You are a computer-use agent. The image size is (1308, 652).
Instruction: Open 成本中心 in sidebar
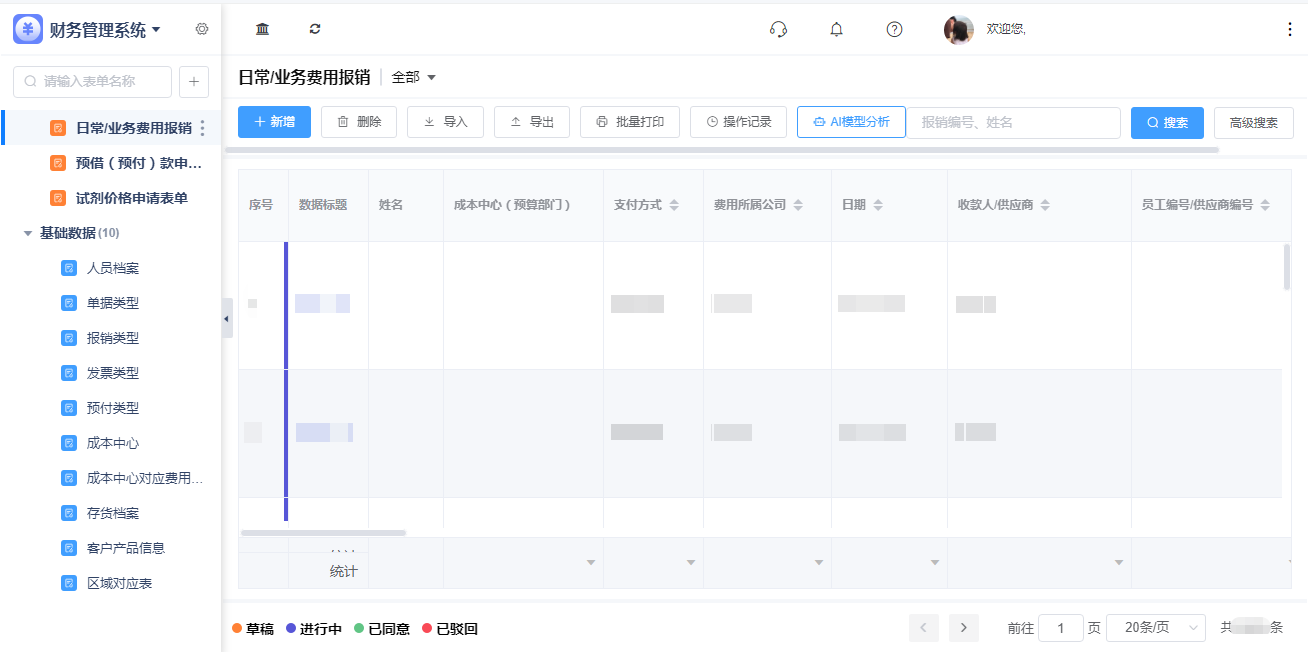click(111, 443)
